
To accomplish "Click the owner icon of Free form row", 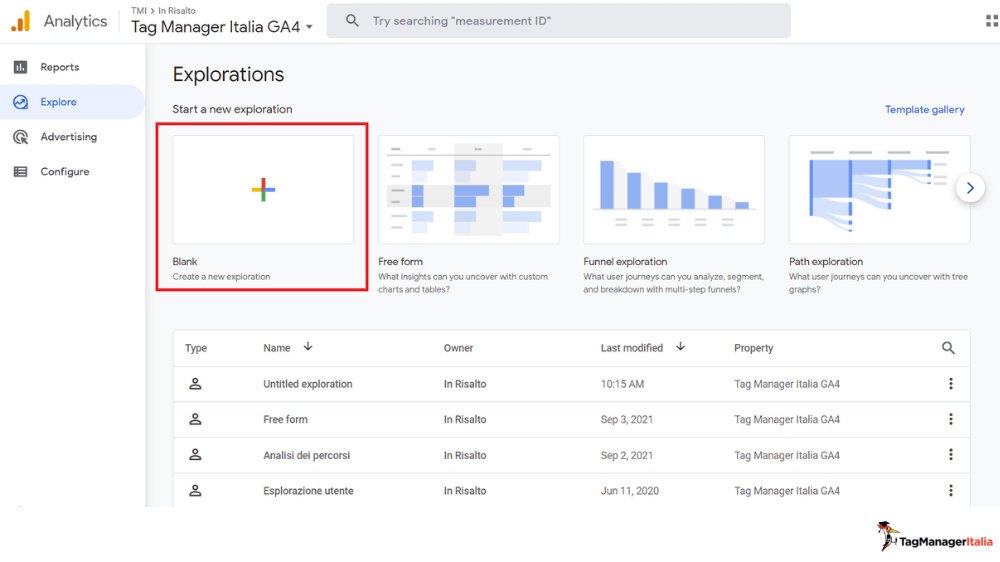I will click(x=195, y=419).
